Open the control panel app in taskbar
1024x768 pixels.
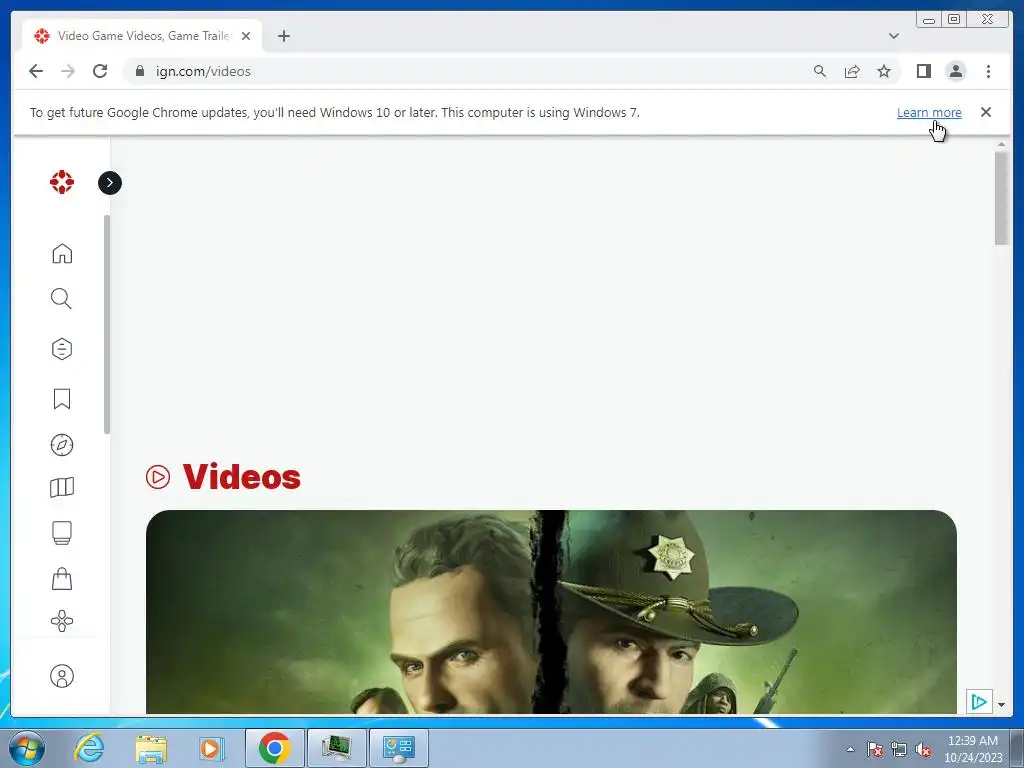(399, 748)
